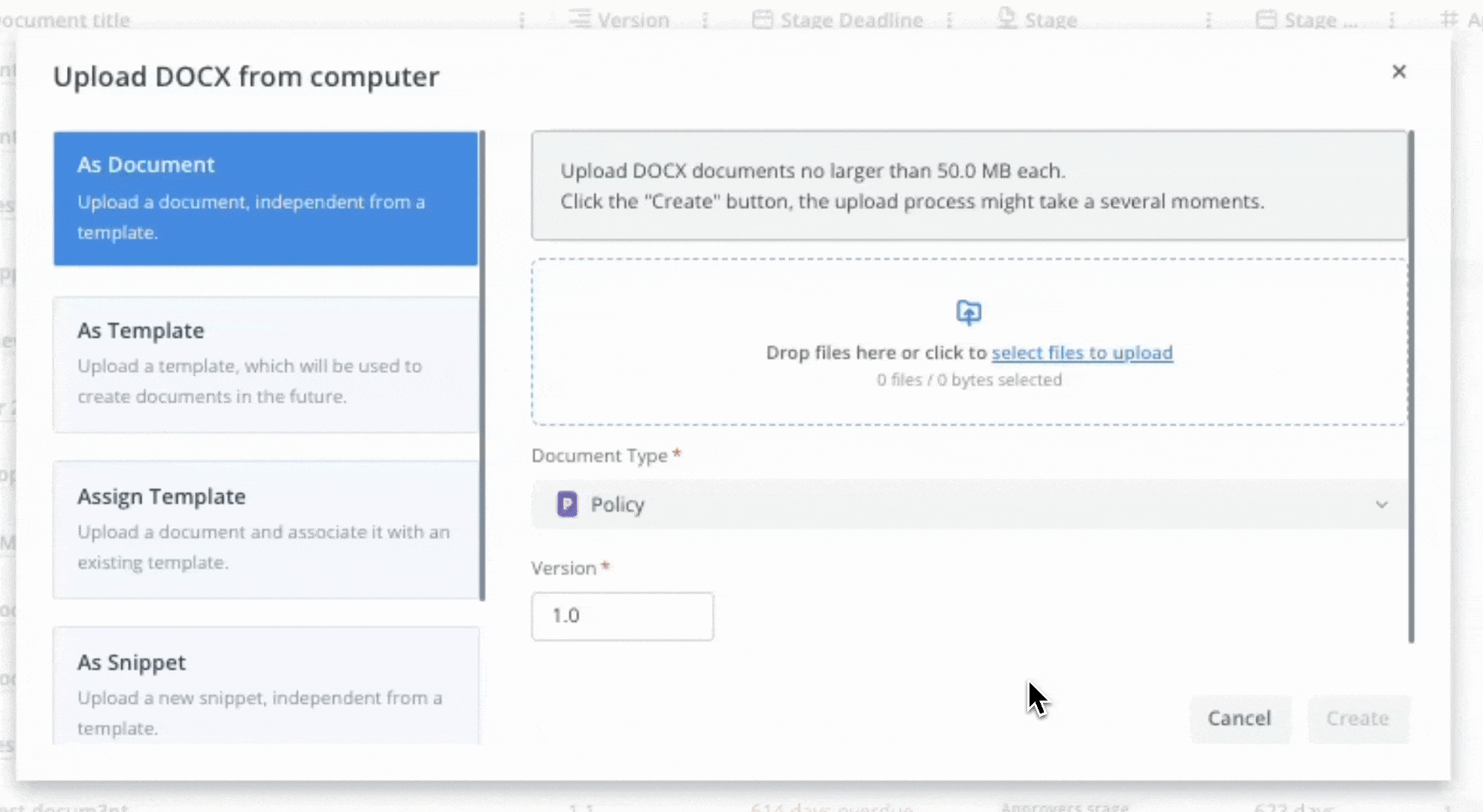This screenshot has height=812, width=1483.
Task: Click the purple Policy document type icon
Action: point(567,504)
